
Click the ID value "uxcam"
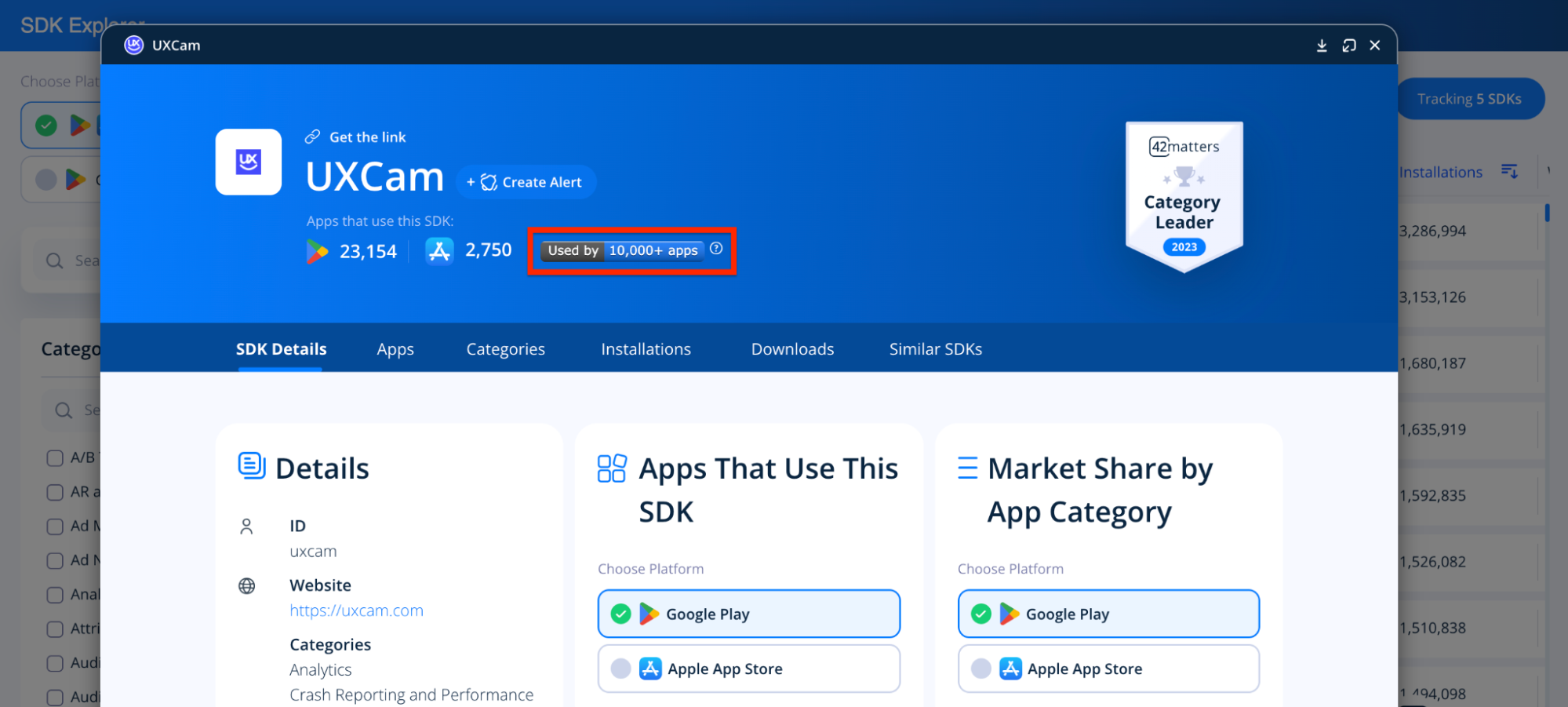(313, 552)
